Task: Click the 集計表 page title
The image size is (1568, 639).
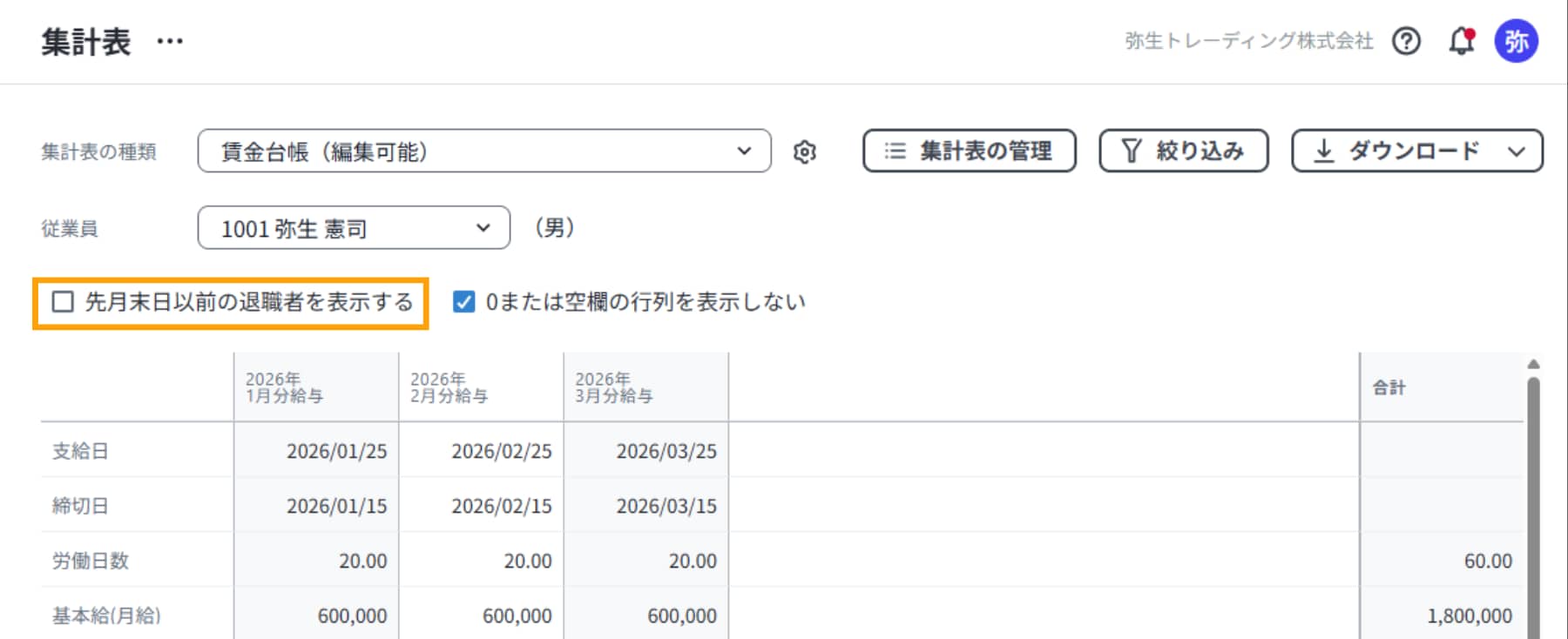Action: [x=85, y=41]
